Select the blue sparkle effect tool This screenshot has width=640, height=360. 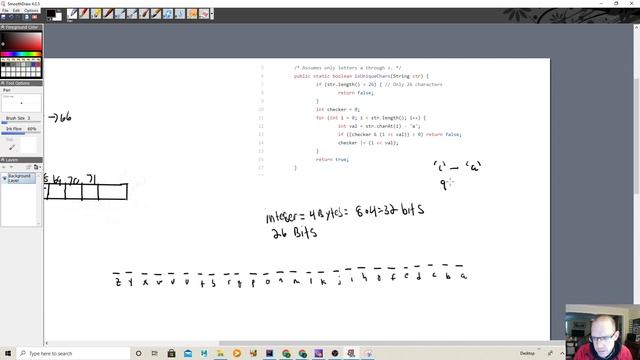coord(168,14)
